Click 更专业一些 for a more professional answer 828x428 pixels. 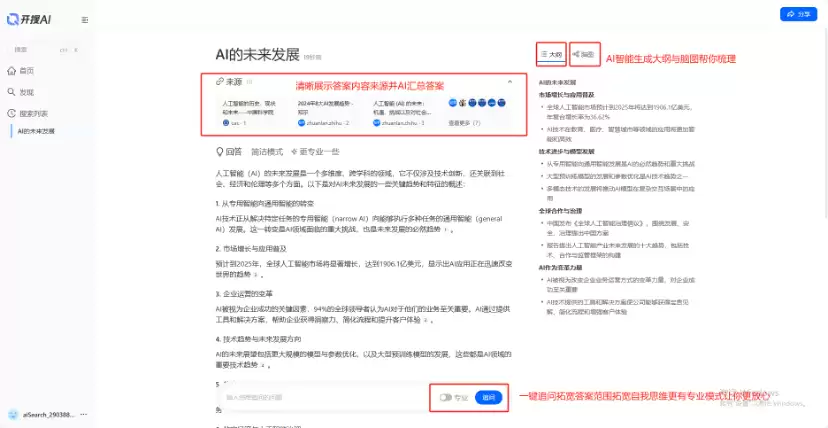tap(315, 152)
